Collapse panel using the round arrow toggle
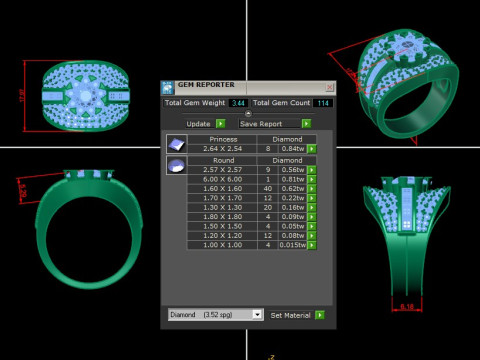Screen dimensions: 480x360 pos(248,114)
